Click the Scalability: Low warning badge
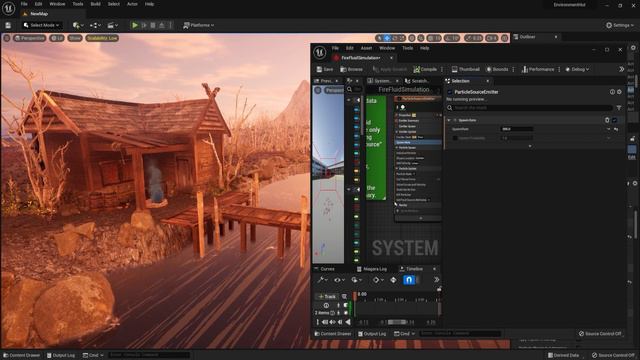The height and width of the screenshot is (360, 640). (102, 38)
